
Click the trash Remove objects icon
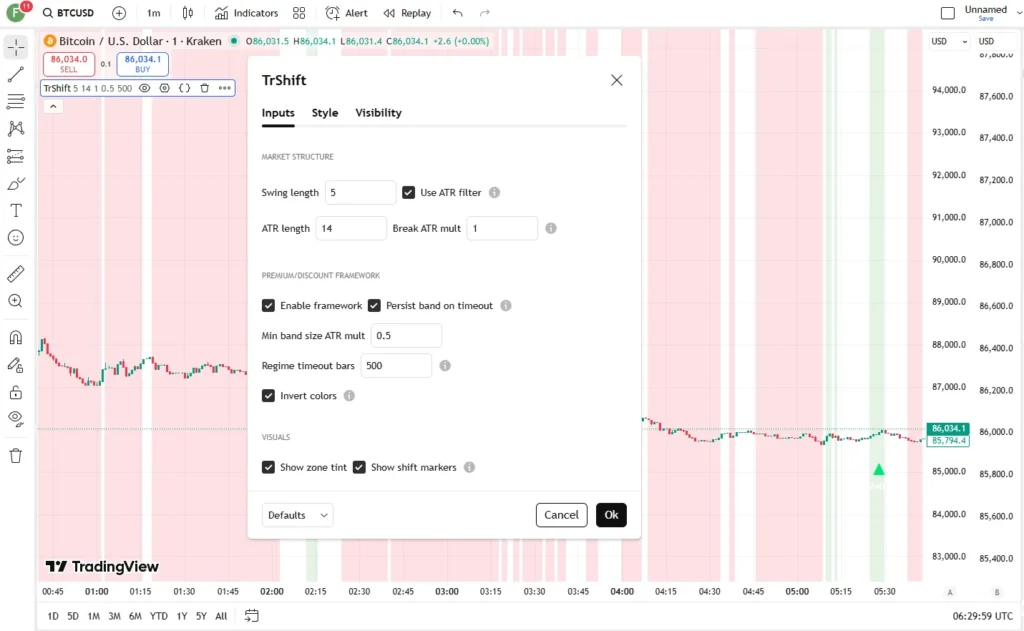(16, 456)
